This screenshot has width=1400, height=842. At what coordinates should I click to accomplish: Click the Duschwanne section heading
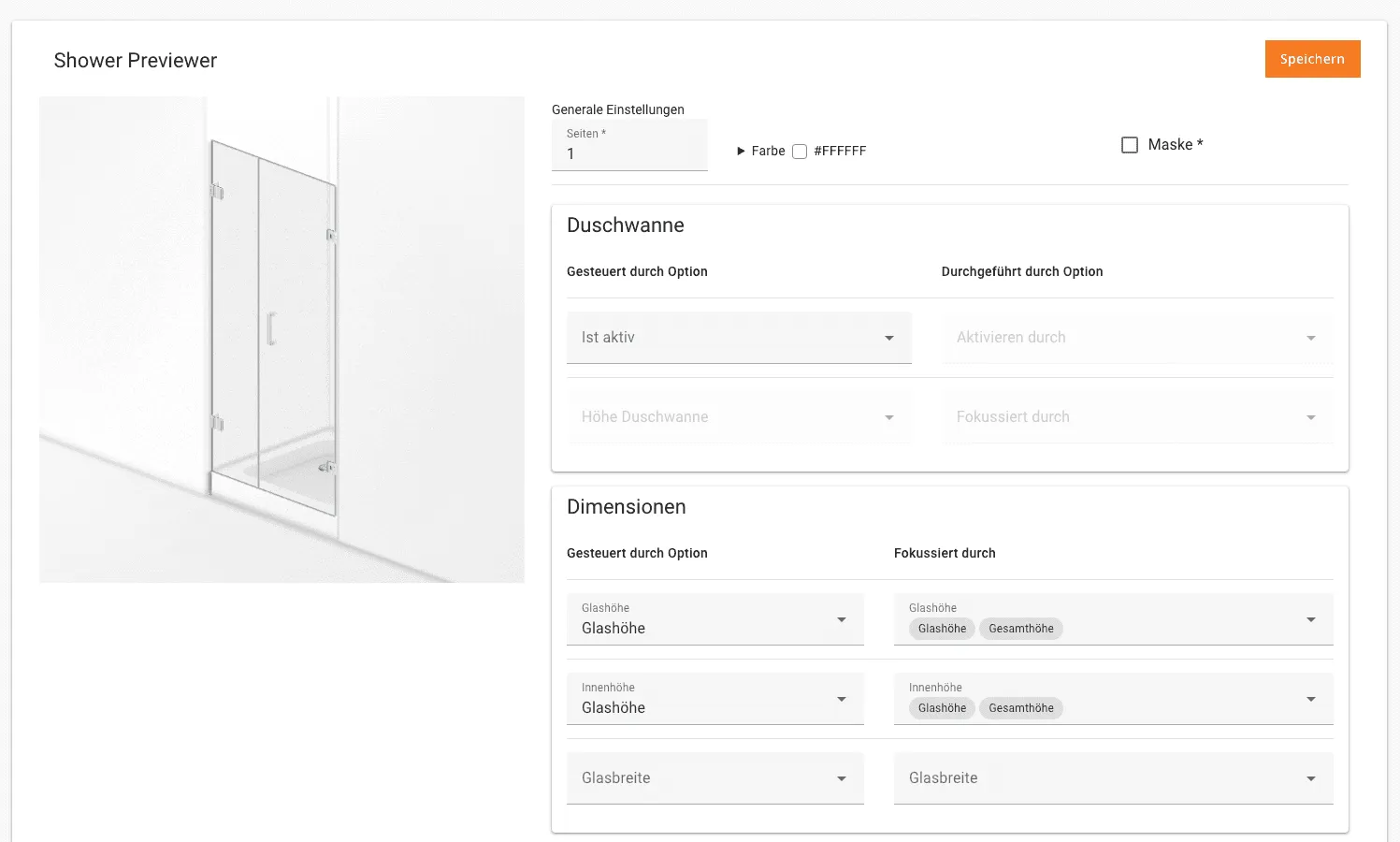tap(626, 225)
